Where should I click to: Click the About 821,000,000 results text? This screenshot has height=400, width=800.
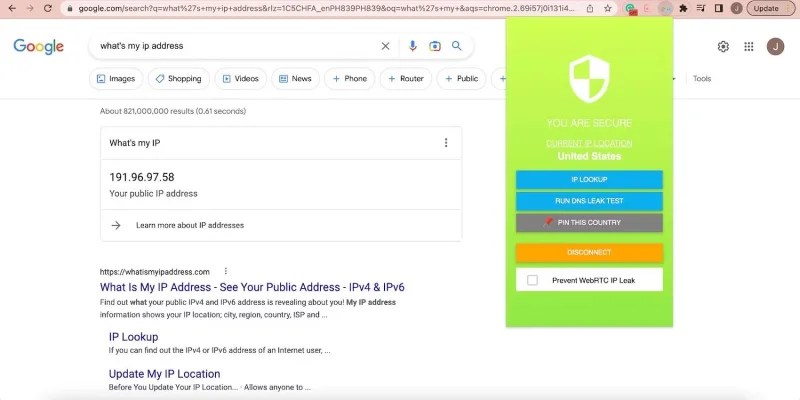[172, 111]
